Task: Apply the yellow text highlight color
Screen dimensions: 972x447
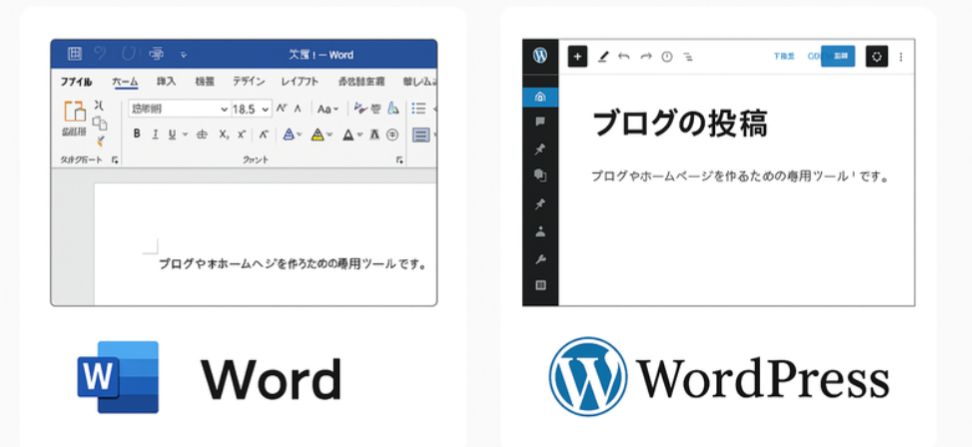Action: (317, 135)
